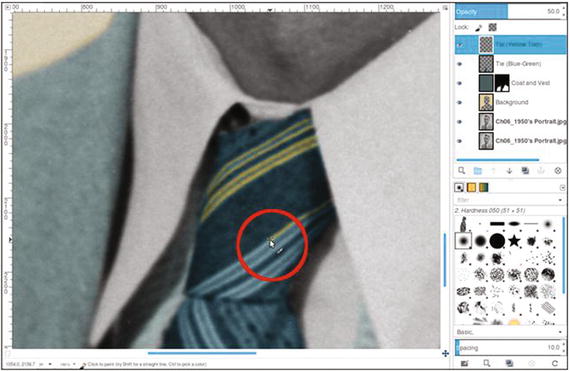This screenshot has height=371, width=570.
Task: Click the horizontal canvas scrollbar
Action: tap(202, 353)
